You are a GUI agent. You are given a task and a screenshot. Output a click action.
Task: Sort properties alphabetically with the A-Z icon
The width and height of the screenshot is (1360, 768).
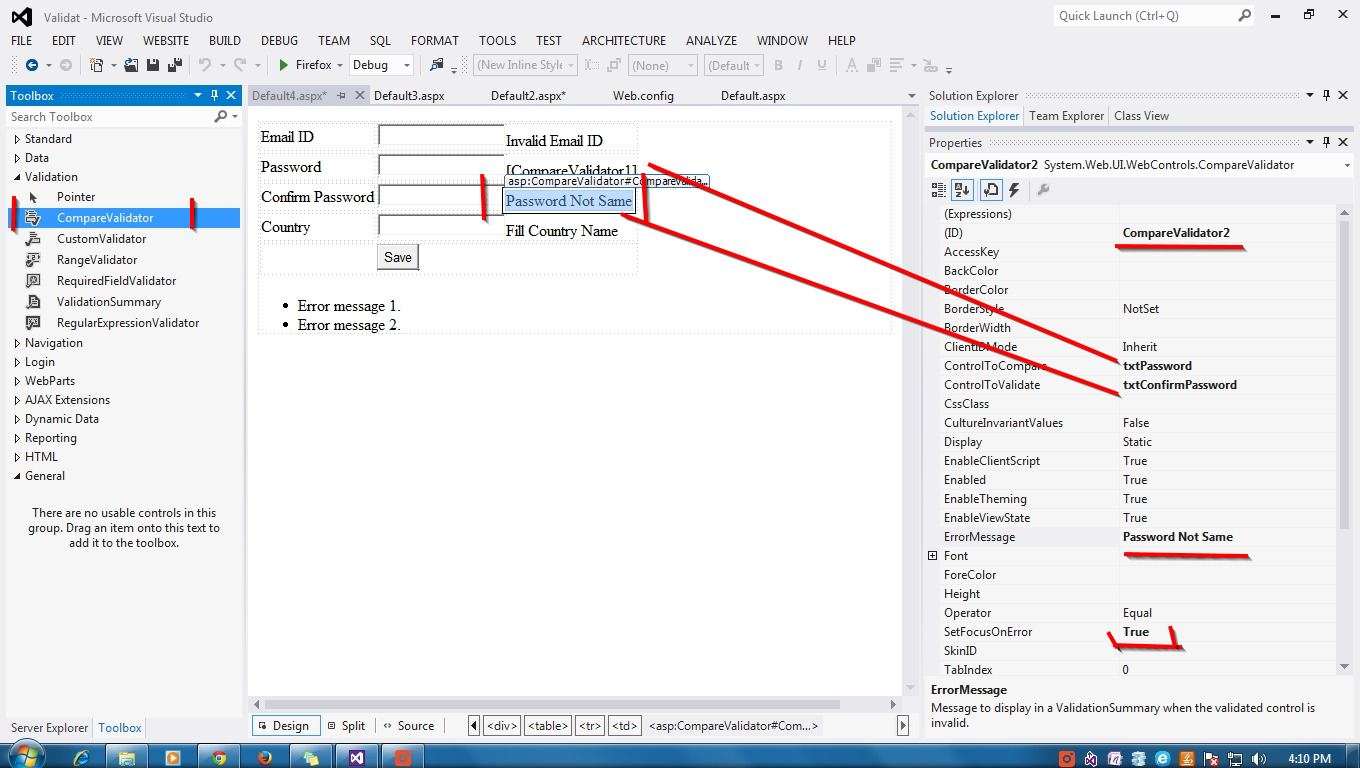(x=961, y=190)
